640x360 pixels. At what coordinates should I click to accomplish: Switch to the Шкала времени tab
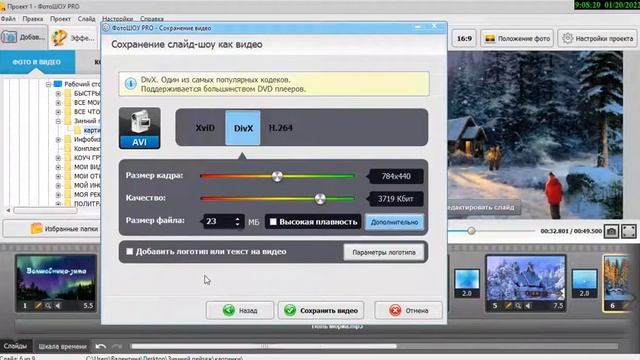62,347
